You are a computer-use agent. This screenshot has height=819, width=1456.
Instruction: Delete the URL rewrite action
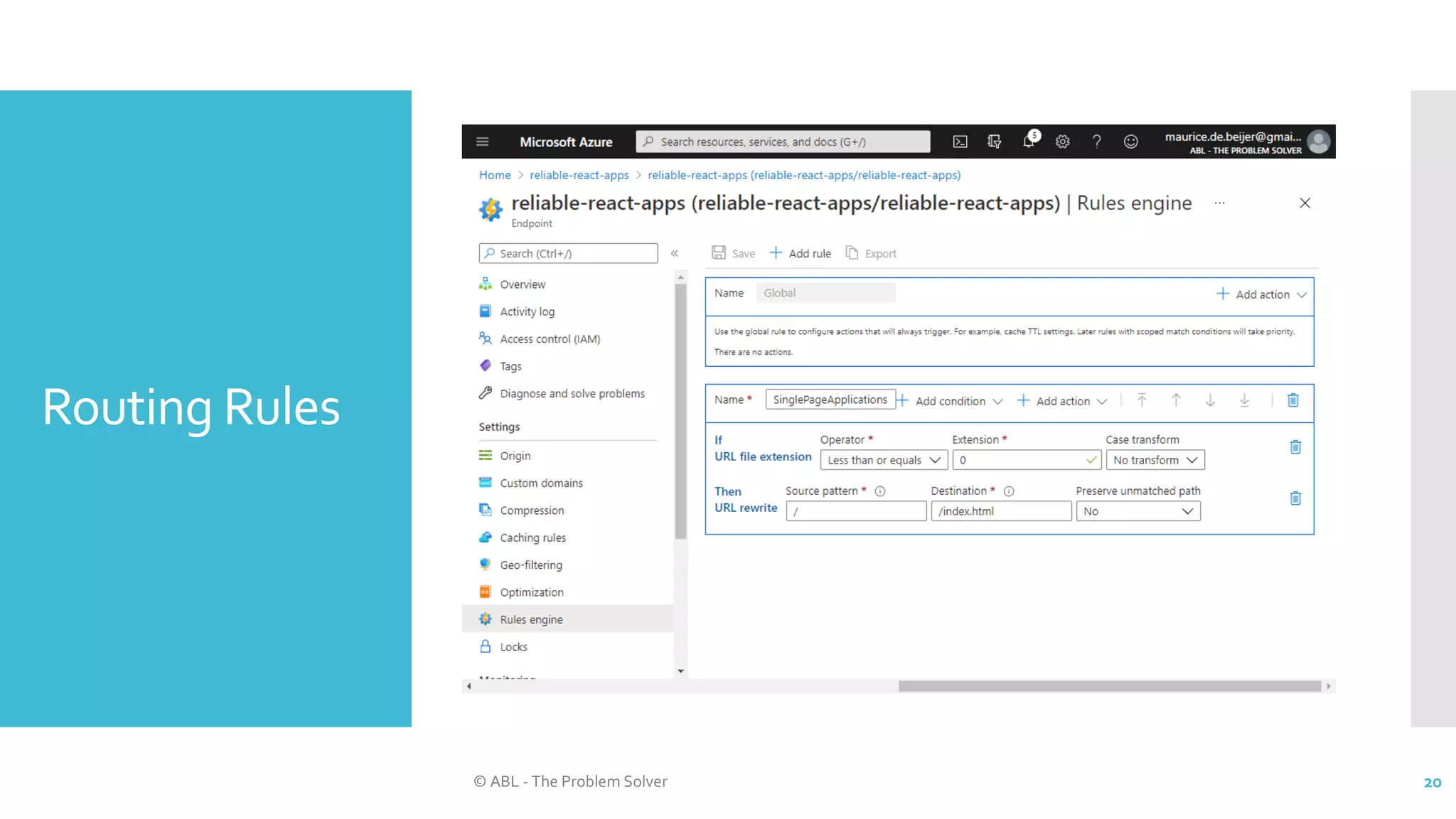(x=1295, y=498)
